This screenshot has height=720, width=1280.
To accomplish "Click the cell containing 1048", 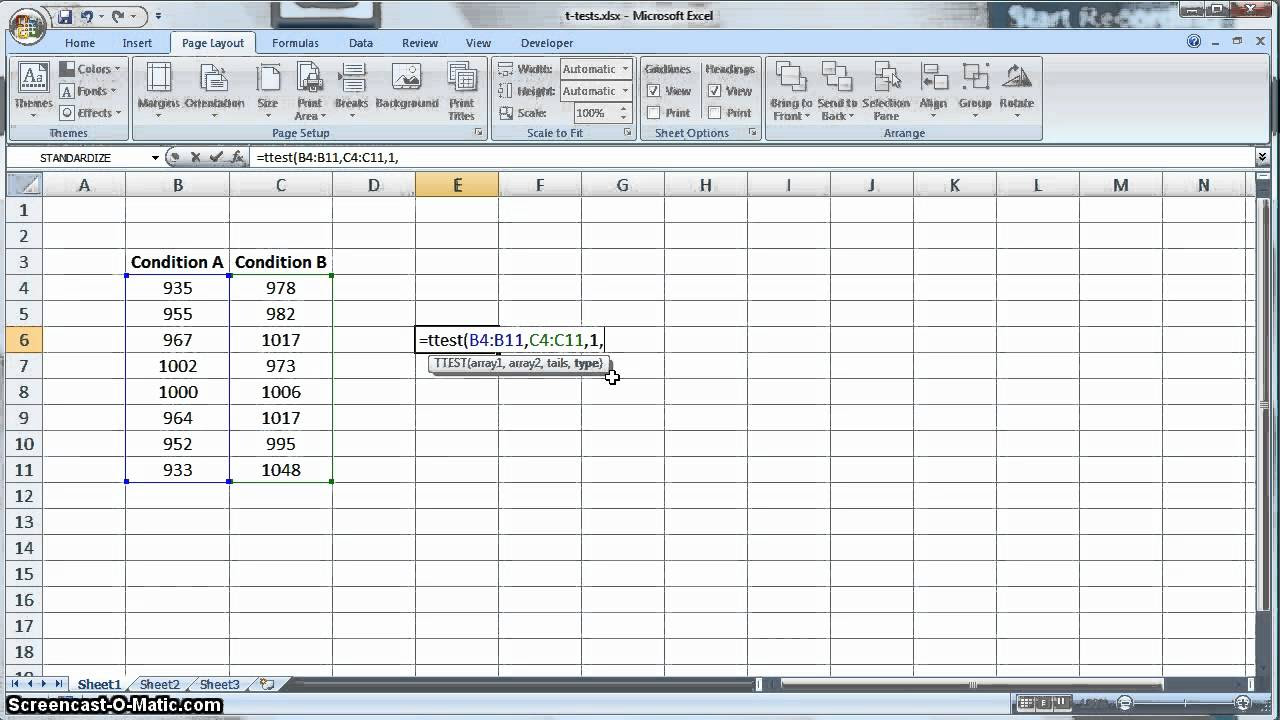I will pyautogui.click(x=281, y=470).
